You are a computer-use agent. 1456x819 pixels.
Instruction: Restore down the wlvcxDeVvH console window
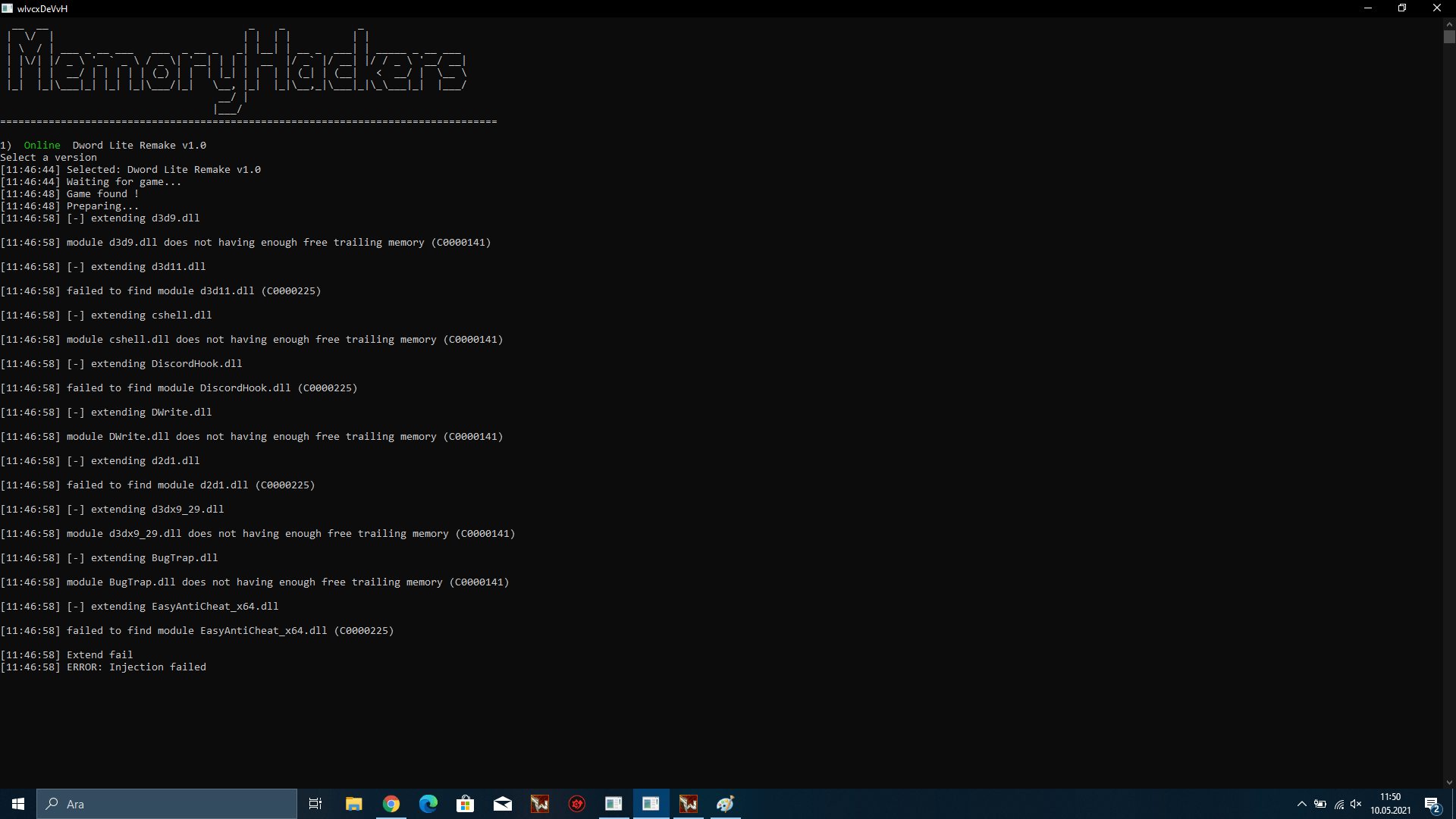tap(1402, 8)
